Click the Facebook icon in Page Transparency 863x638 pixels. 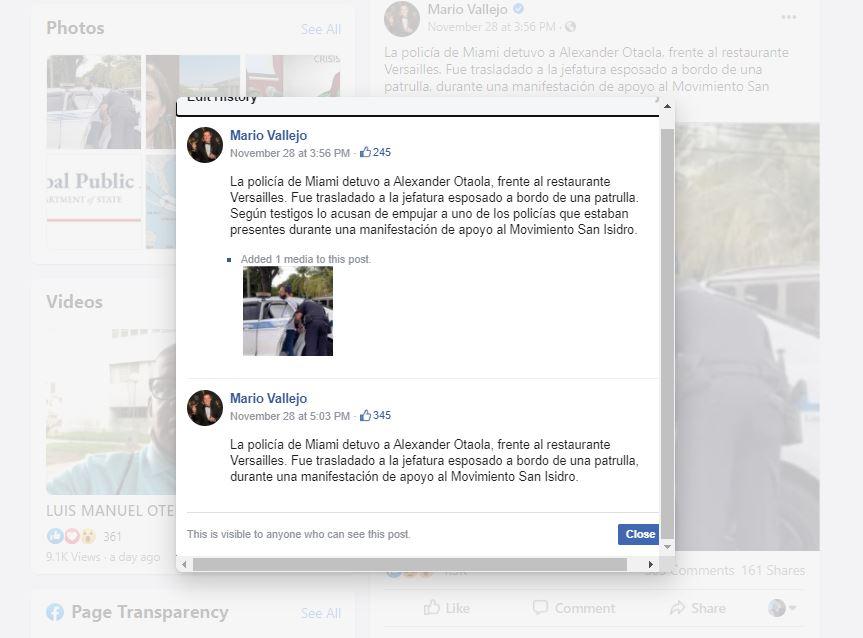pos(55,612)
